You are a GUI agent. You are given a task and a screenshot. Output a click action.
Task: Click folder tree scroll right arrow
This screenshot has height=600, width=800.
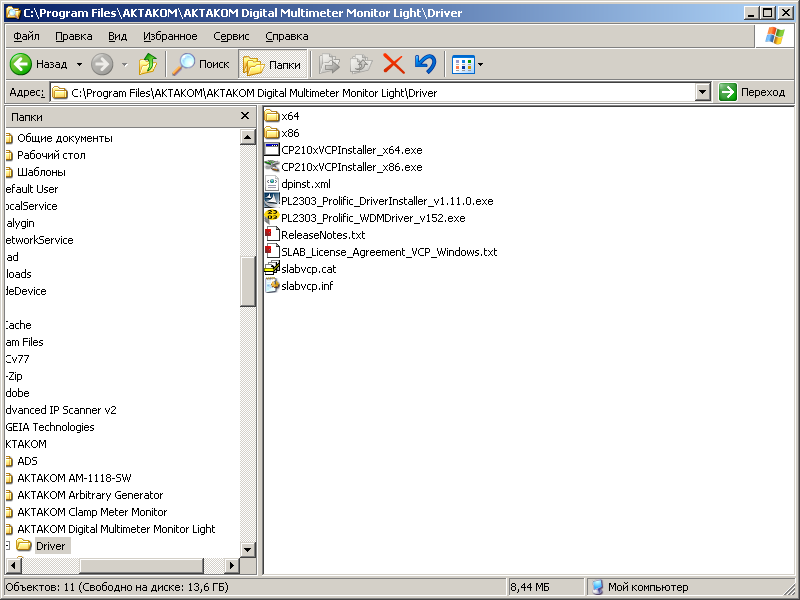click(x=232, y=565)
